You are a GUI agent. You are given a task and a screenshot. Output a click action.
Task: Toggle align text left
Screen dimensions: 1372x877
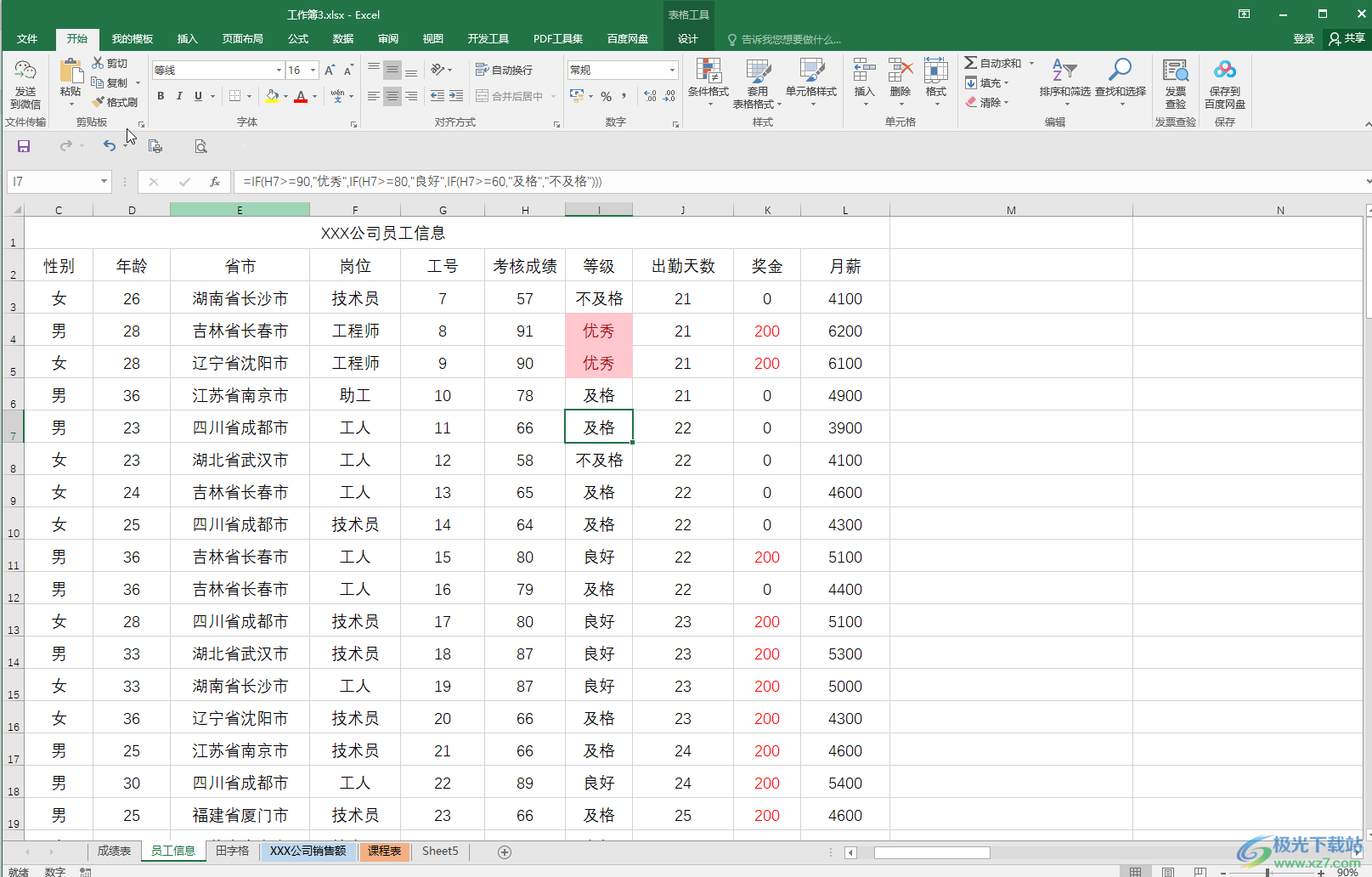coord(374,96)
